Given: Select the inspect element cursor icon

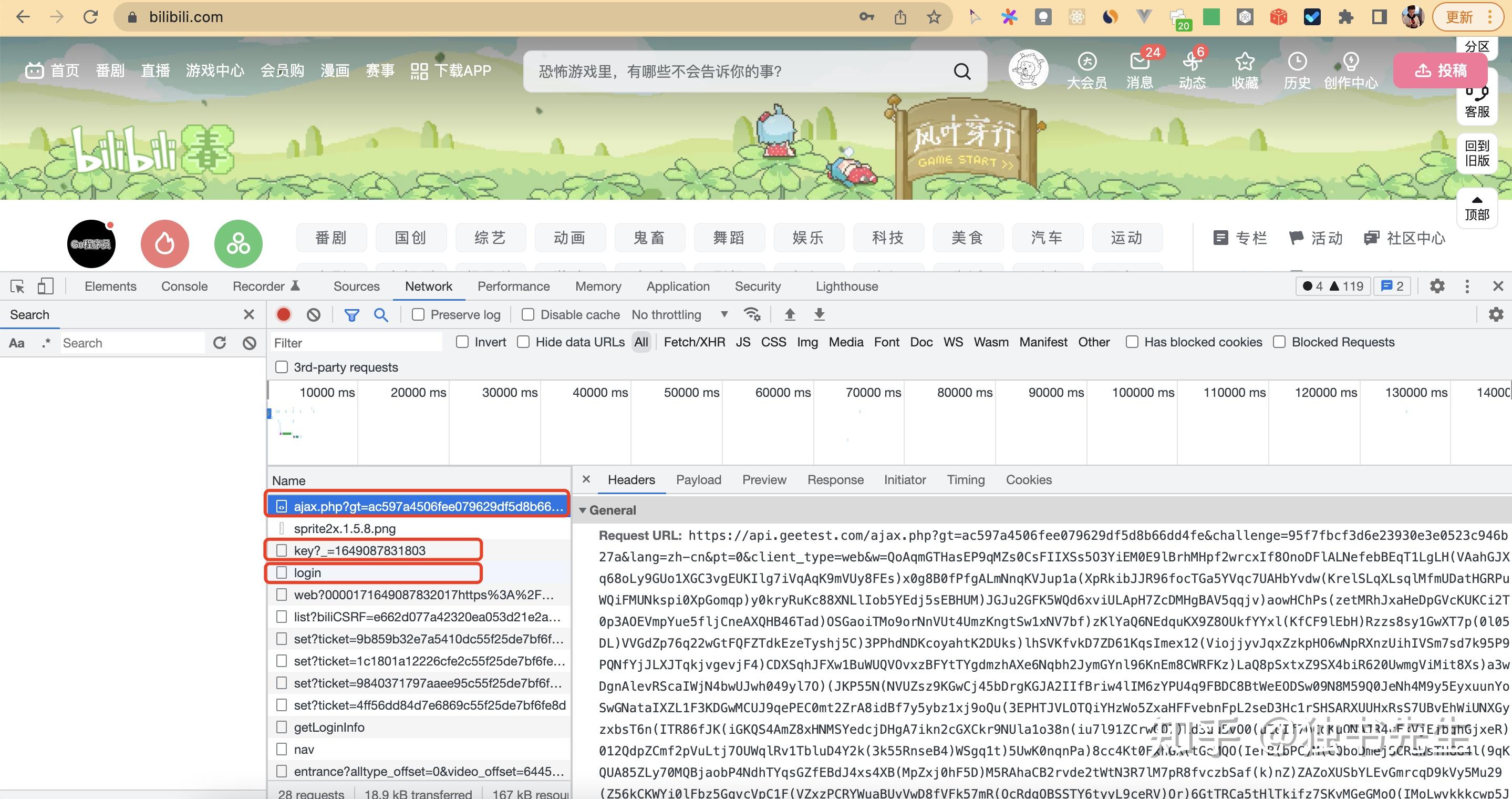Looking at the screenshot, I should coord(17,286).
